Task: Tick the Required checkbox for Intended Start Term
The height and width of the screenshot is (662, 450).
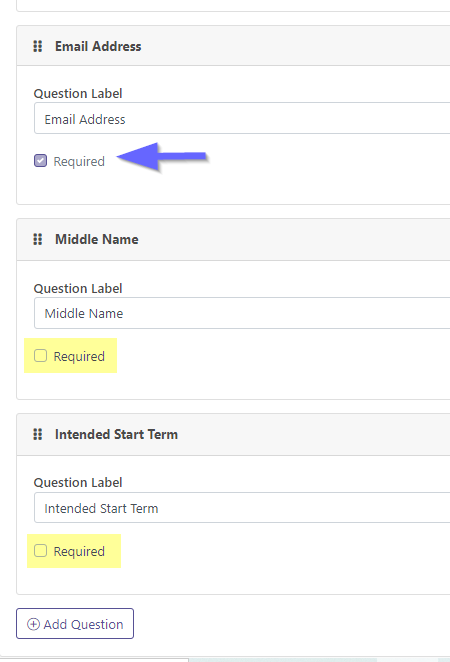Action: pyautogui.click(x=41, y=551)
